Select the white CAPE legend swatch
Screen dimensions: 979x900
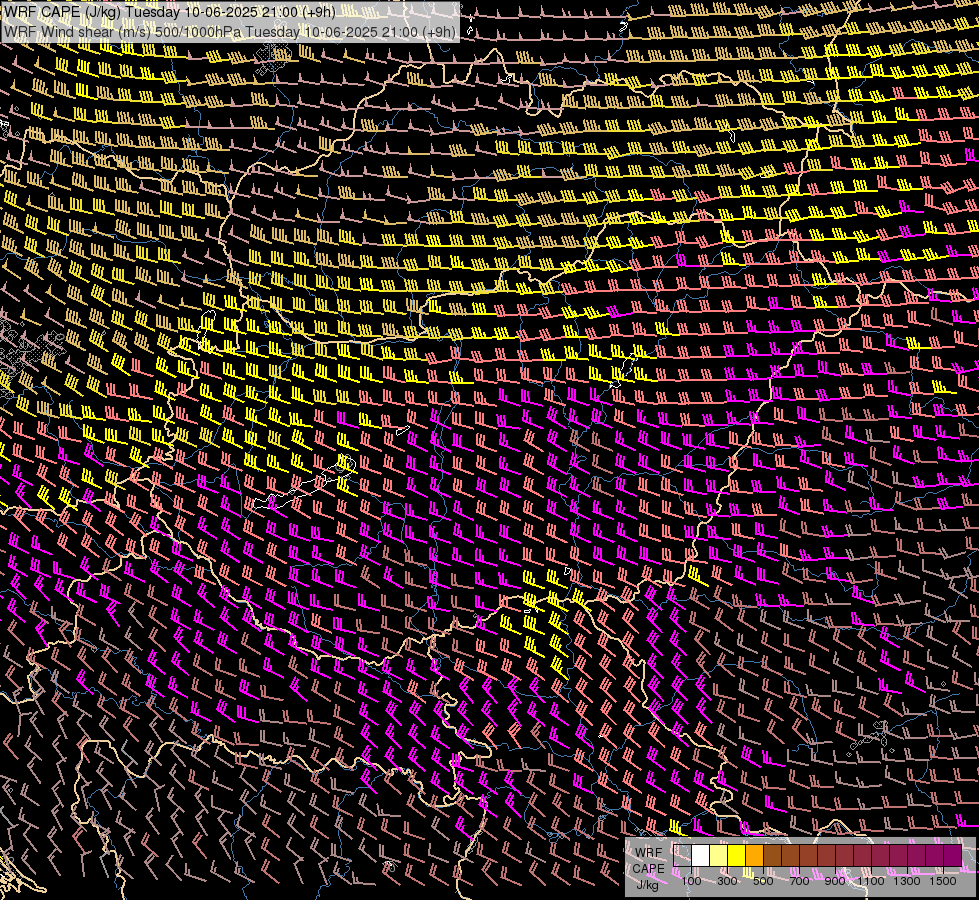coord(701,855)
